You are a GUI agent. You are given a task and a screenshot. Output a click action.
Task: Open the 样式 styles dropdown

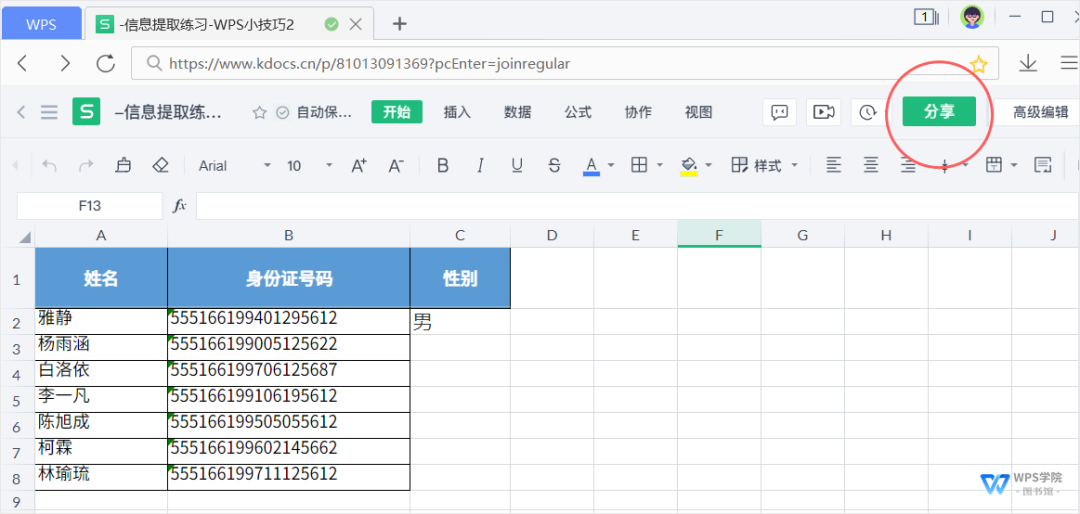[x=766, y=166]
